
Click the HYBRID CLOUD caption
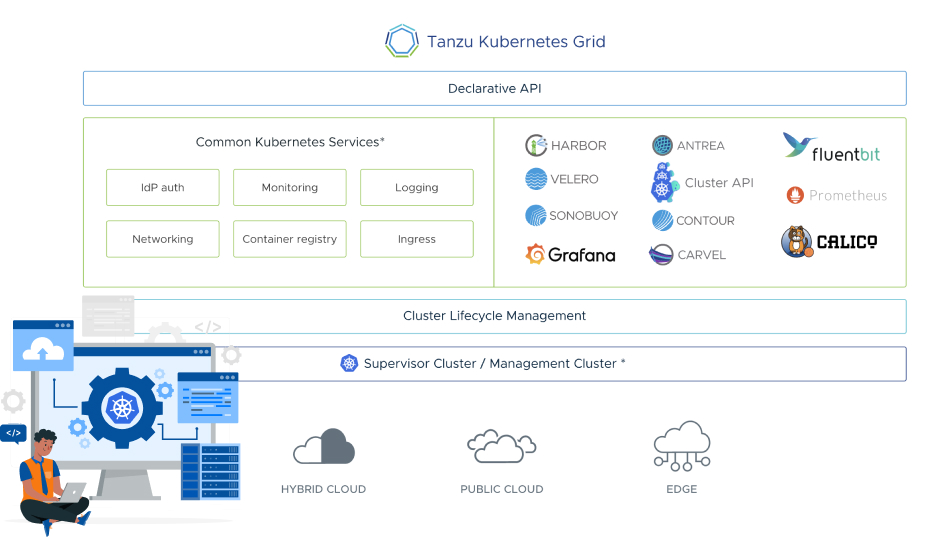pyautogui.click(x=323, y=489)
